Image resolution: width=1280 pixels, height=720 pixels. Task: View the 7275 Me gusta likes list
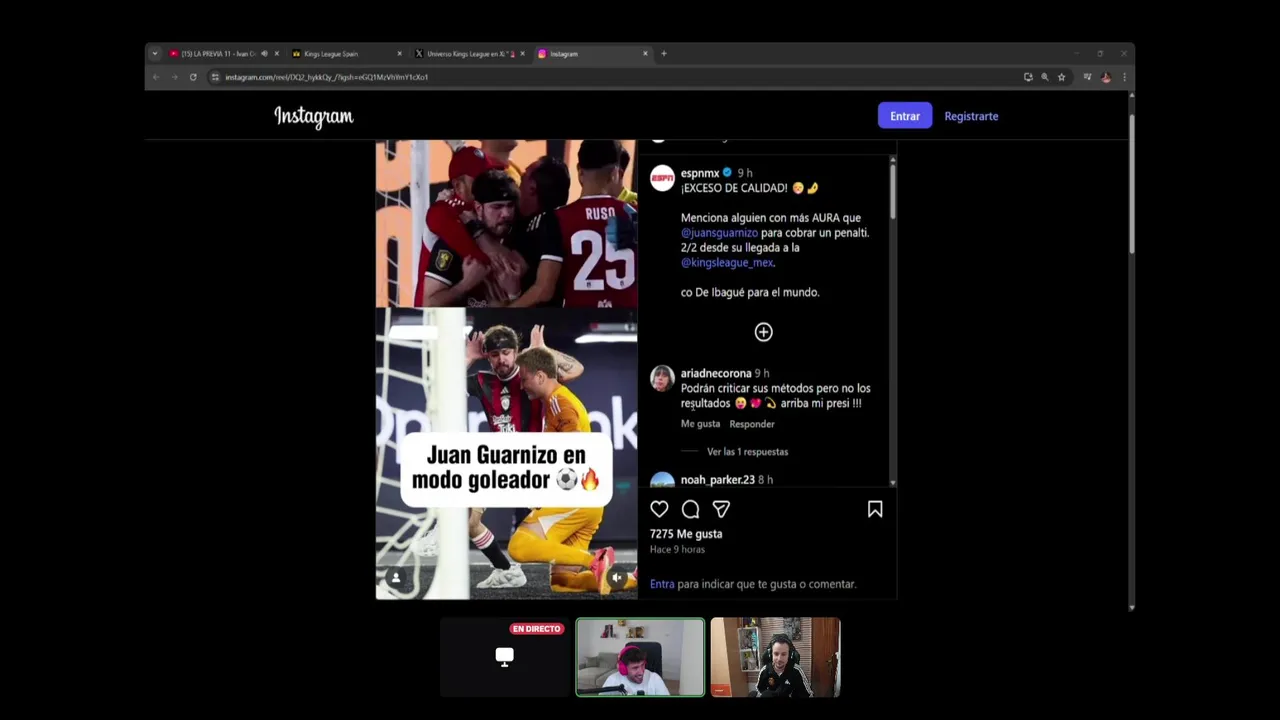point(686,534)
